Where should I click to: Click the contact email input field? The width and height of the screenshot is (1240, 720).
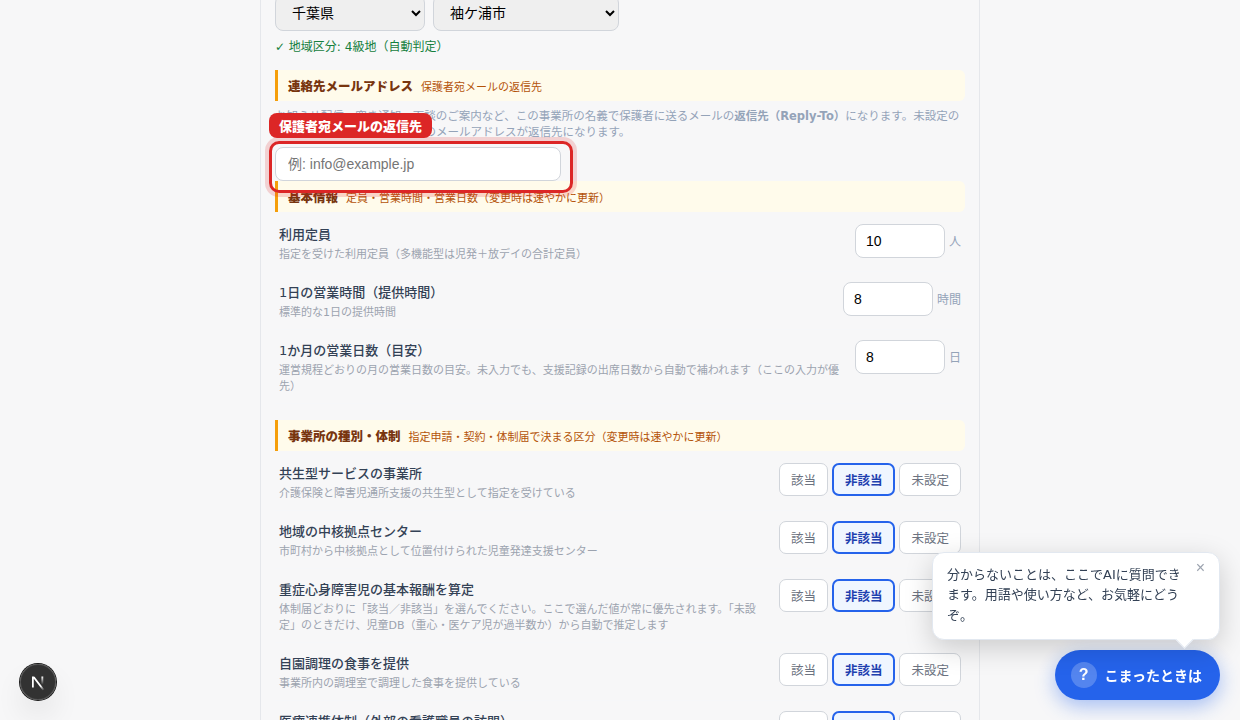(418, 164)
